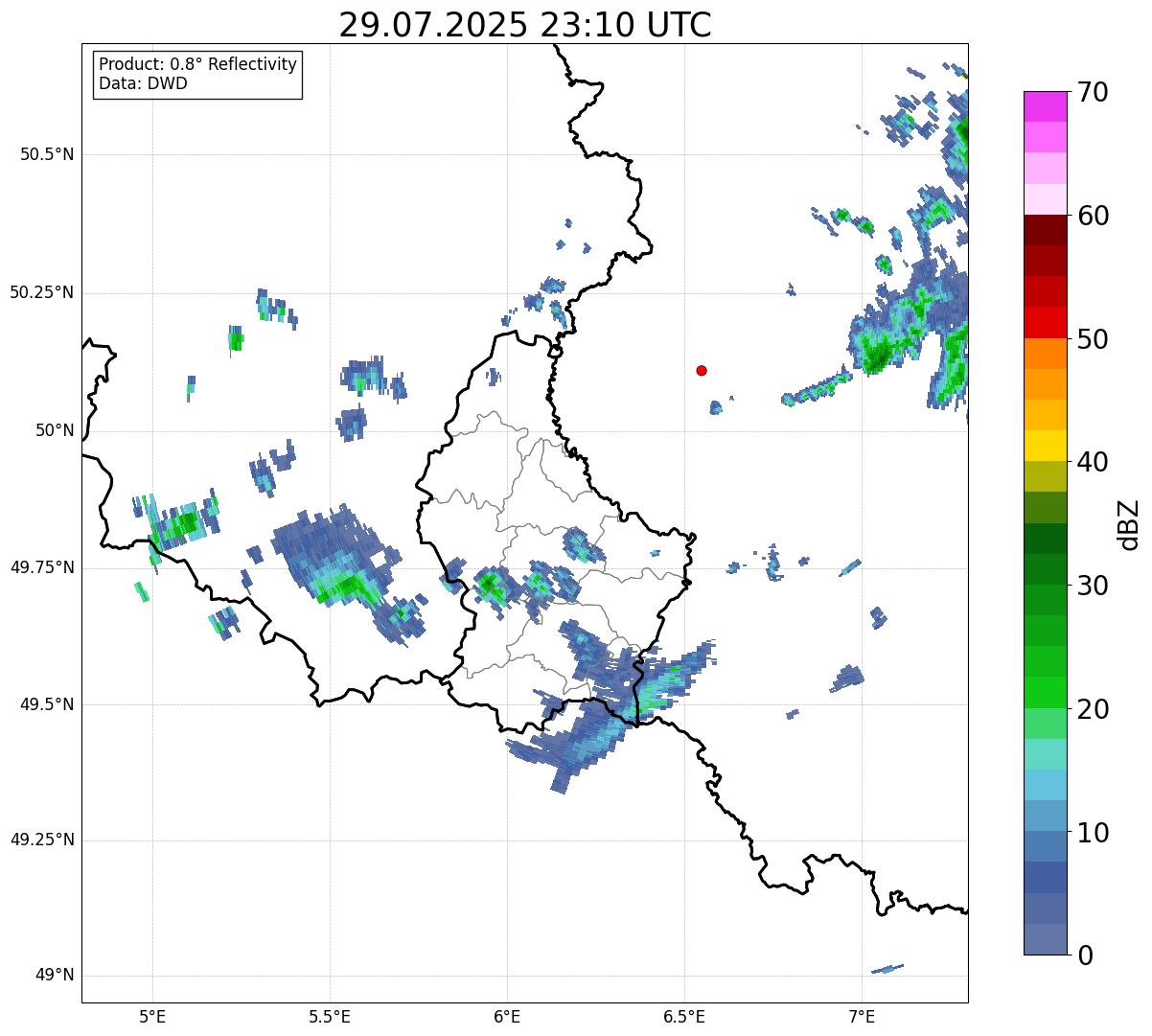Click the bright green colorbar segment above 20

click(1045, 693)
